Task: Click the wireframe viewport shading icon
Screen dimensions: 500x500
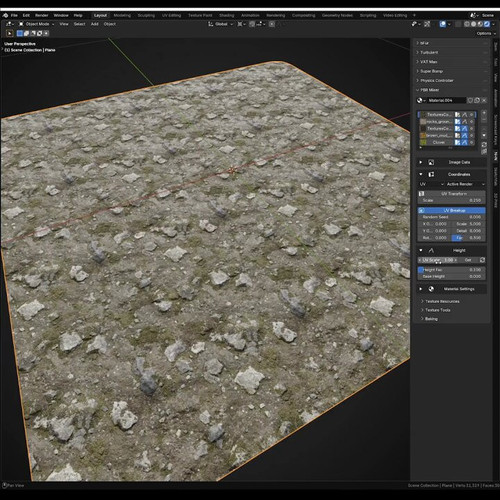Action: point(467,24)
